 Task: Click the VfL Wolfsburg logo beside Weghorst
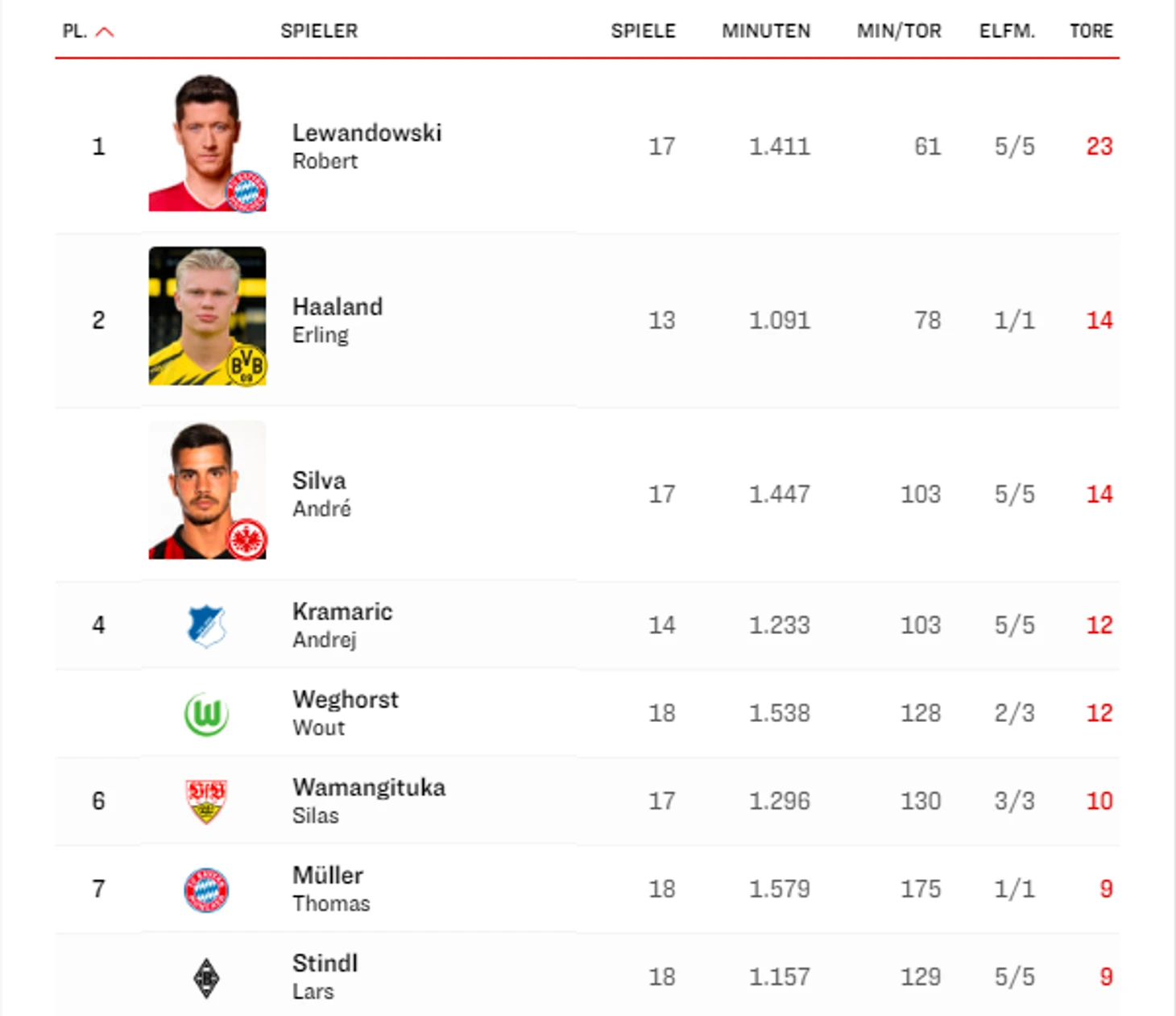coord(206,714)
